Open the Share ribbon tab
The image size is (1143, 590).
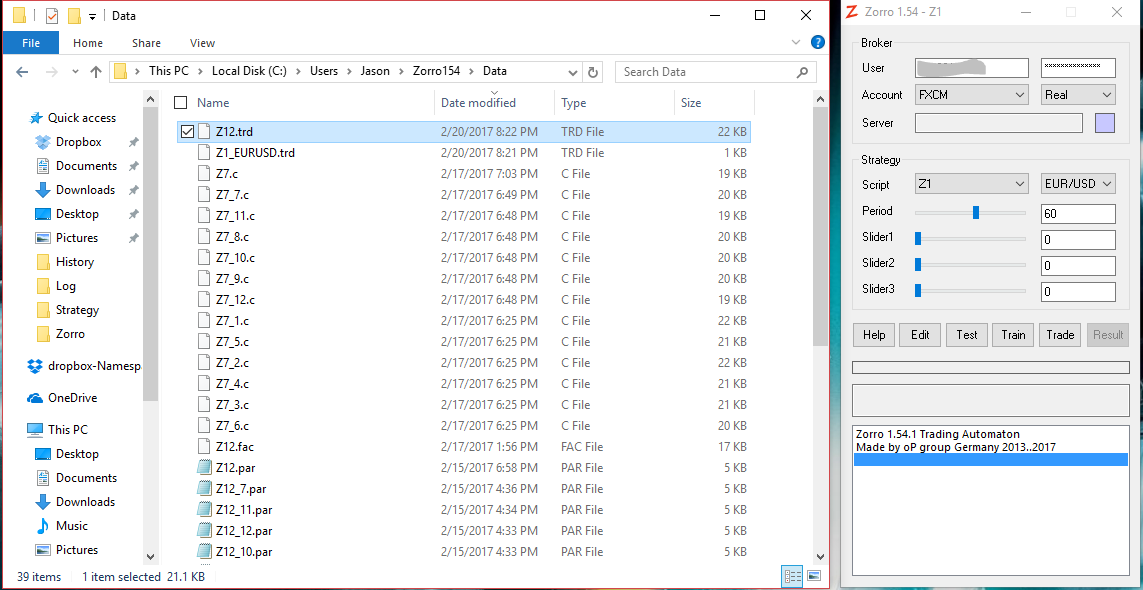click(x=146, y=43)
